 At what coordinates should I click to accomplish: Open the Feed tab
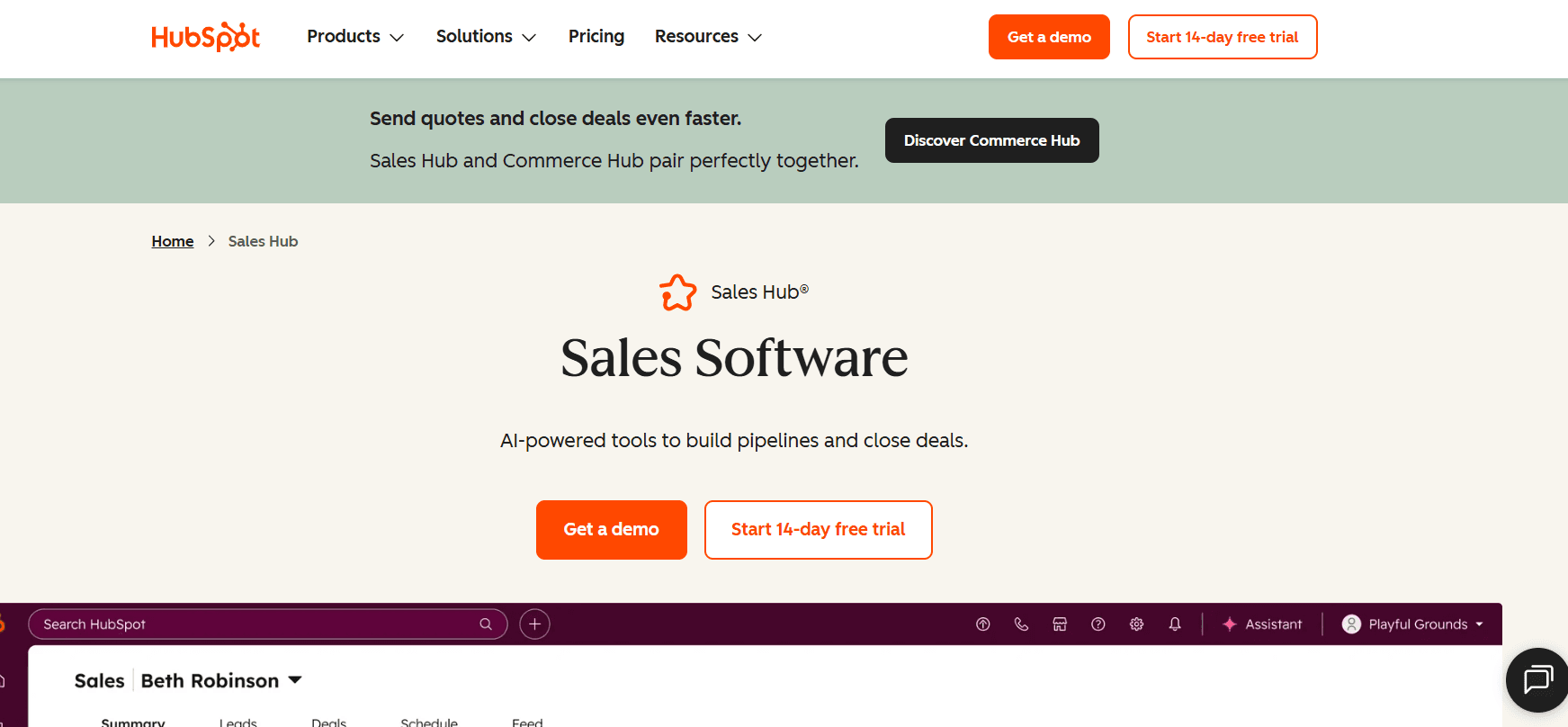527,722
